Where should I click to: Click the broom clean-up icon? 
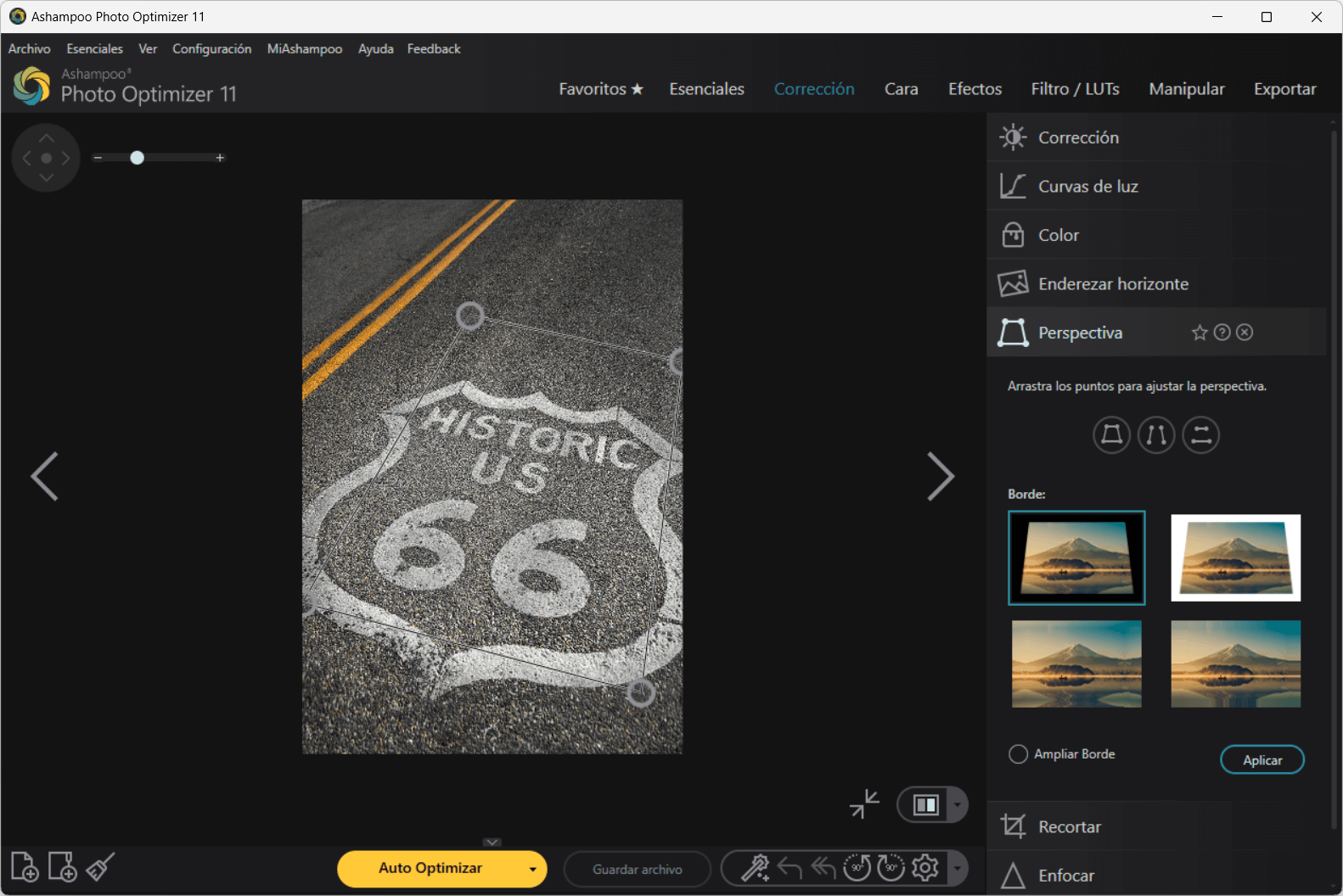(100, 867)
